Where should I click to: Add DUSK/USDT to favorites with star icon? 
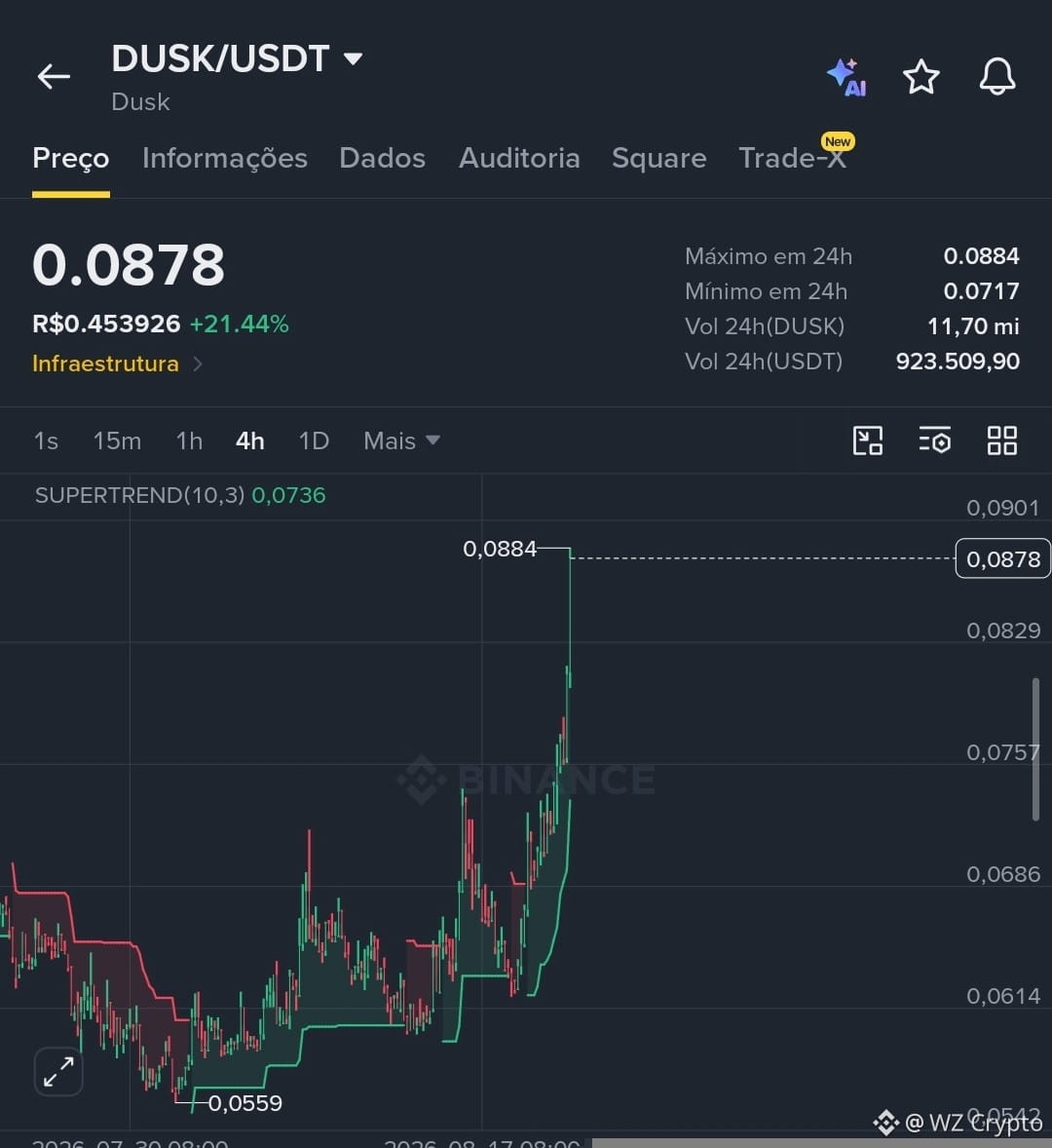921,77
